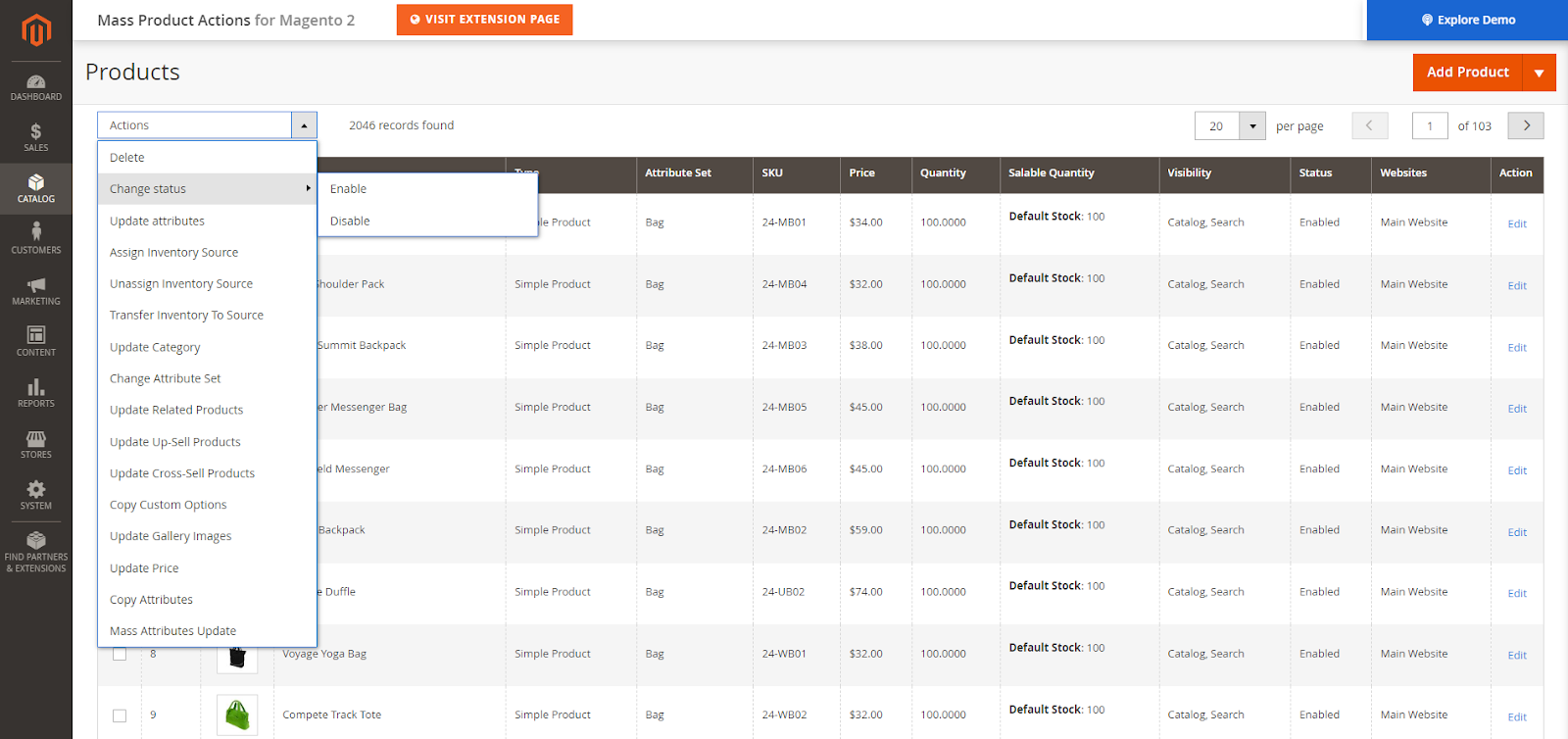Click the Add Product button
This screenshot has width=1568, height=739.
tap(1467, 73)
